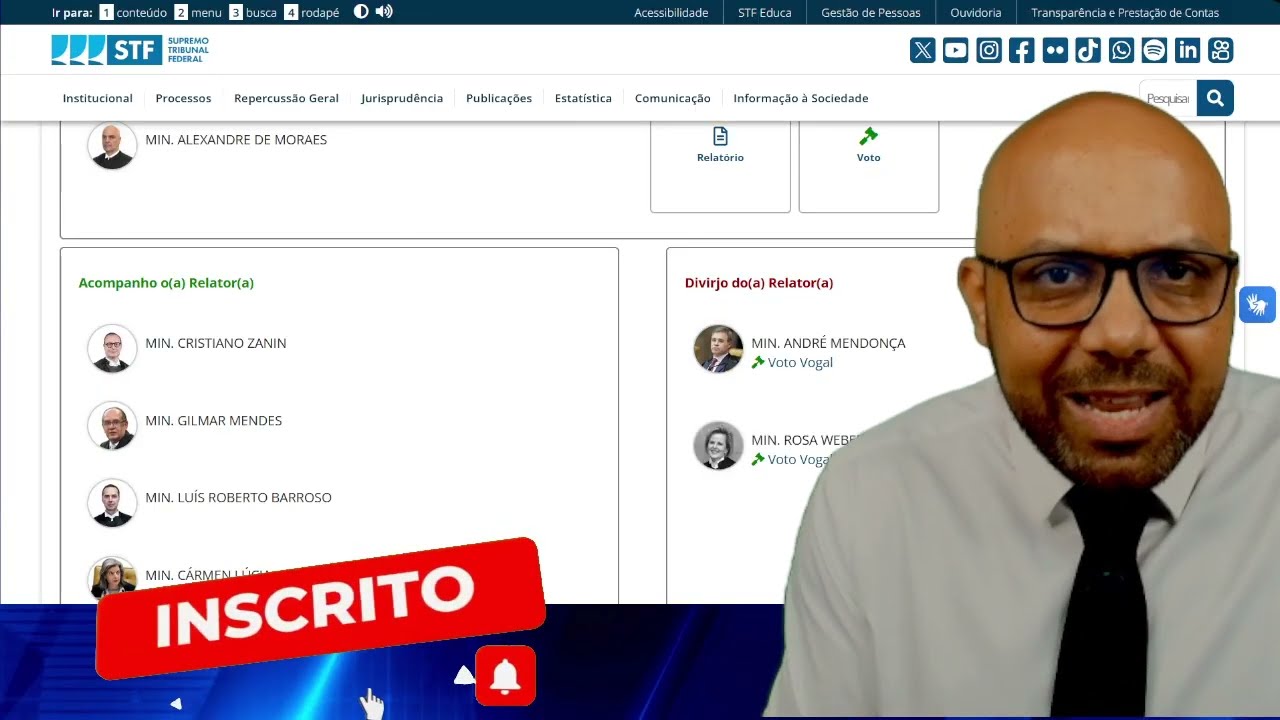This screenshot has height=720, width=1280.
Task: Click André Mendonça portrait thumbnail
Action: (718, 349)
